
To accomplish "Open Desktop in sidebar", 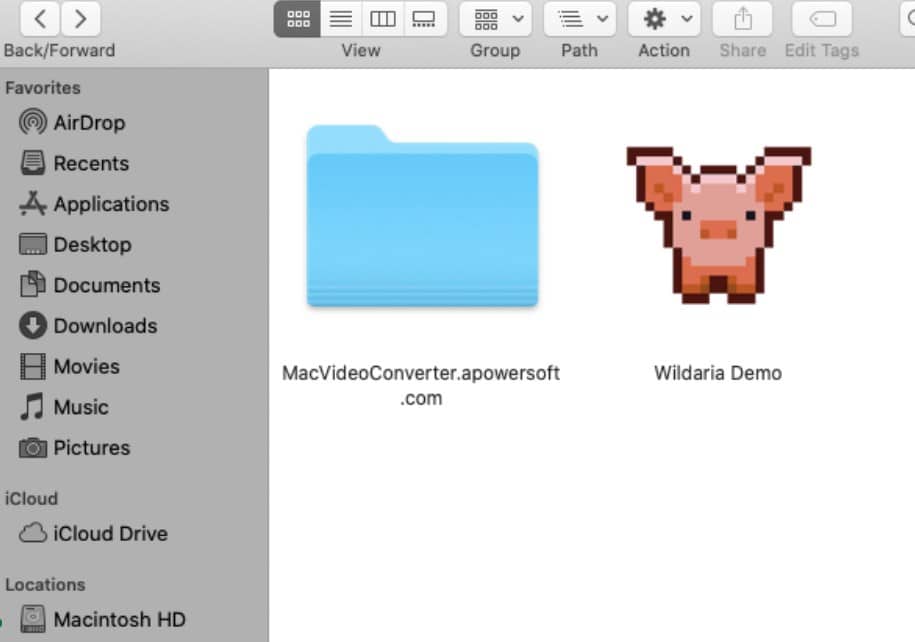I will point(75,245).
